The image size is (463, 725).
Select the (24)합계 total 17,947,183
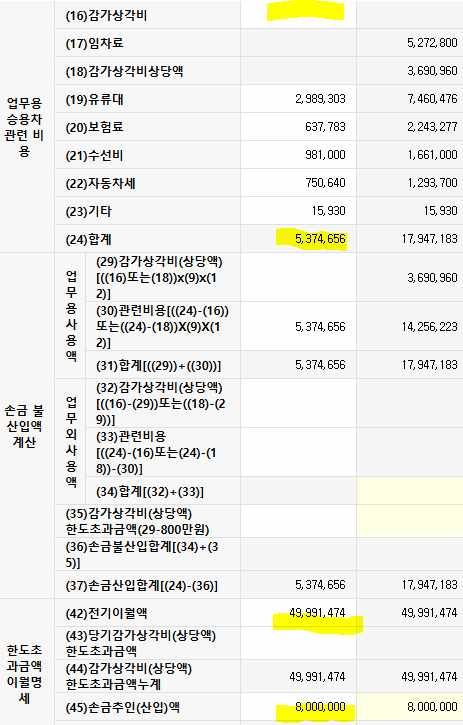(x=430, y=239)
